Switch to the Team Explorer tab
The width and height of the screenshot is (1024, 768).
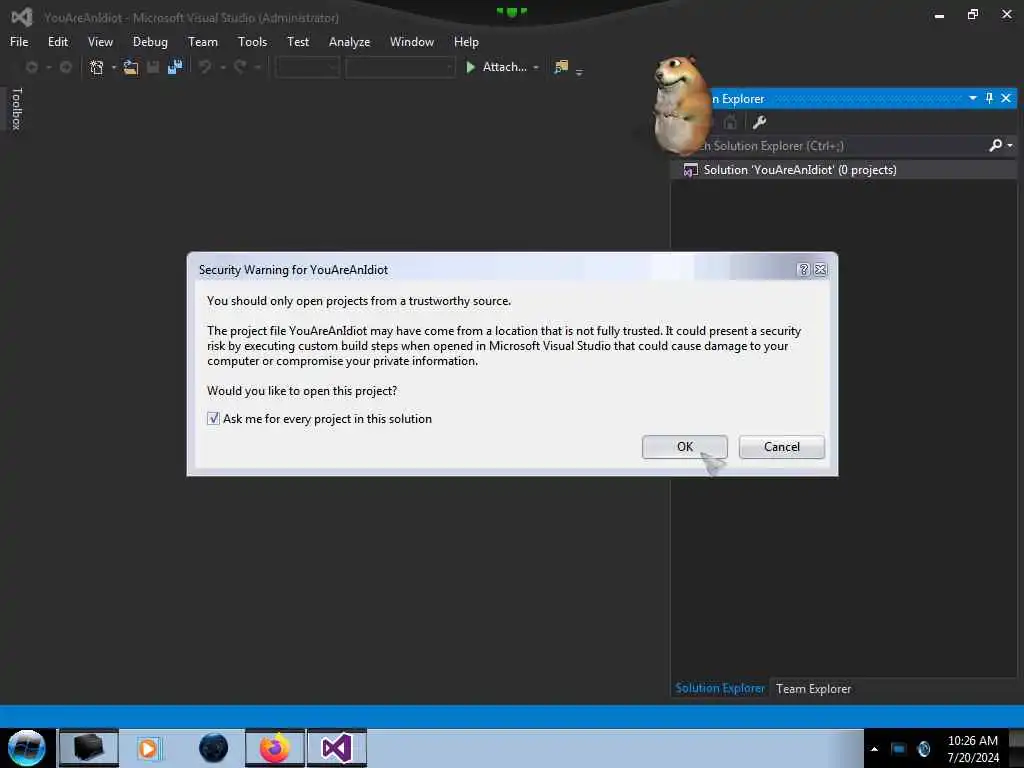[813, 688]
